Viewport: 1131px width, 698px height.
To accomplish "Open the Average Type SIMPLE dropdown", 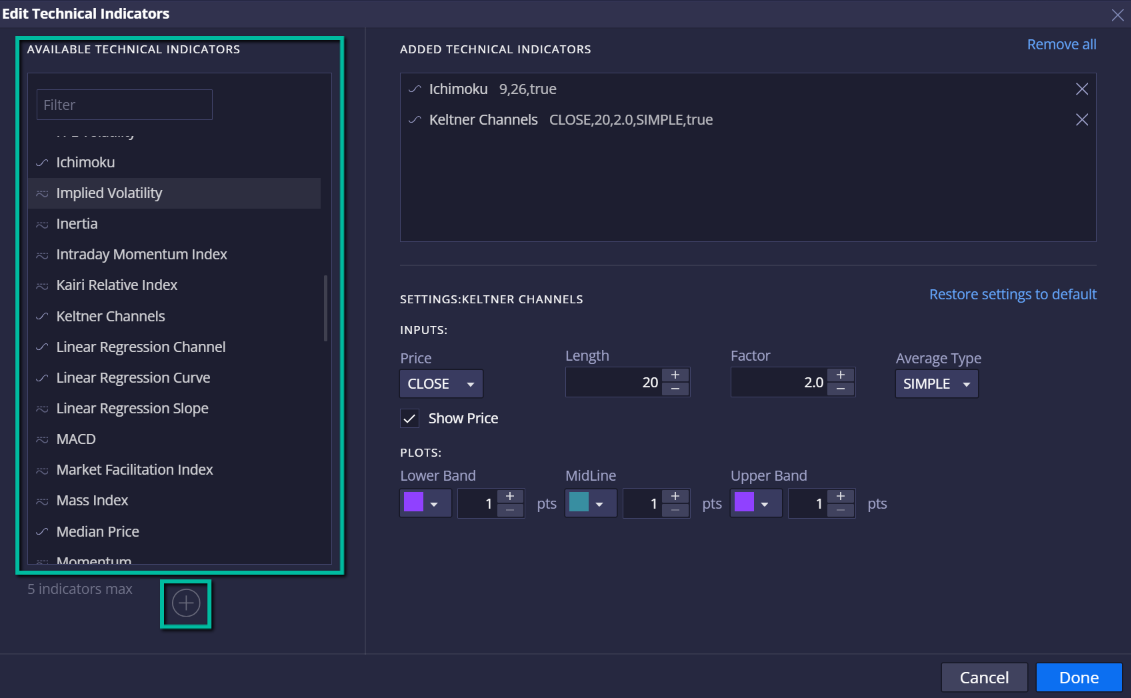I will pos(936,384).
